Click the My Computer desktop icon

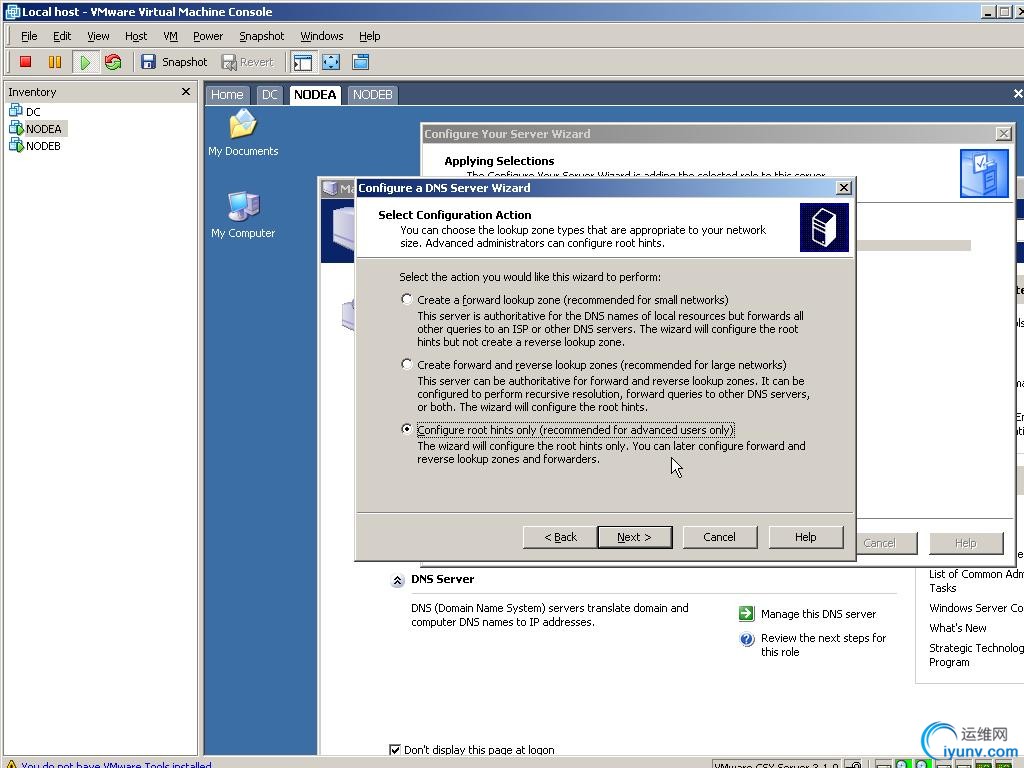point(243,215)
